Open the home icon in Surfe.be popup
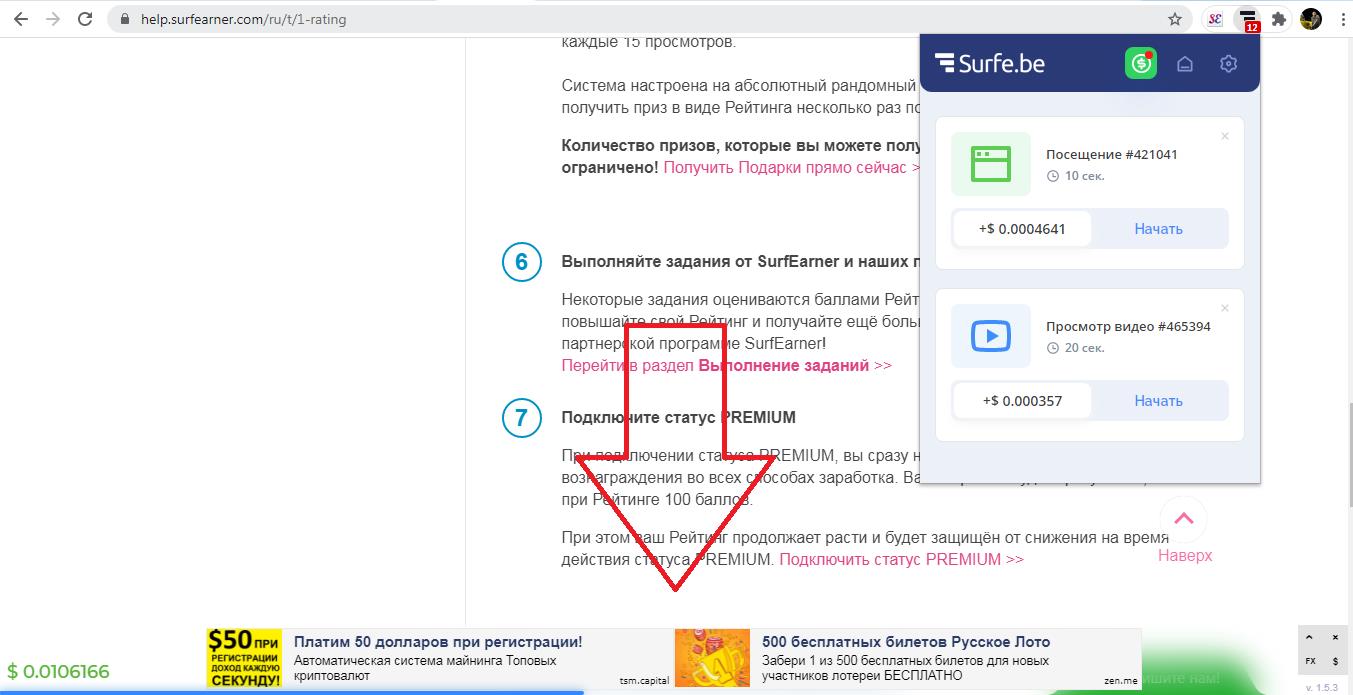The image size is (1353, 695). click(x=1185, y=64)
